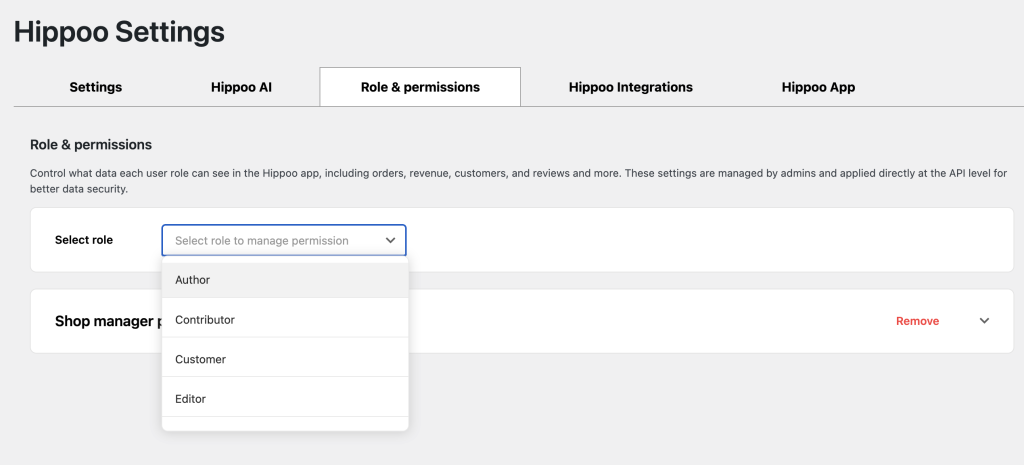Click empty area right of role dropdown

coord(700,240)
